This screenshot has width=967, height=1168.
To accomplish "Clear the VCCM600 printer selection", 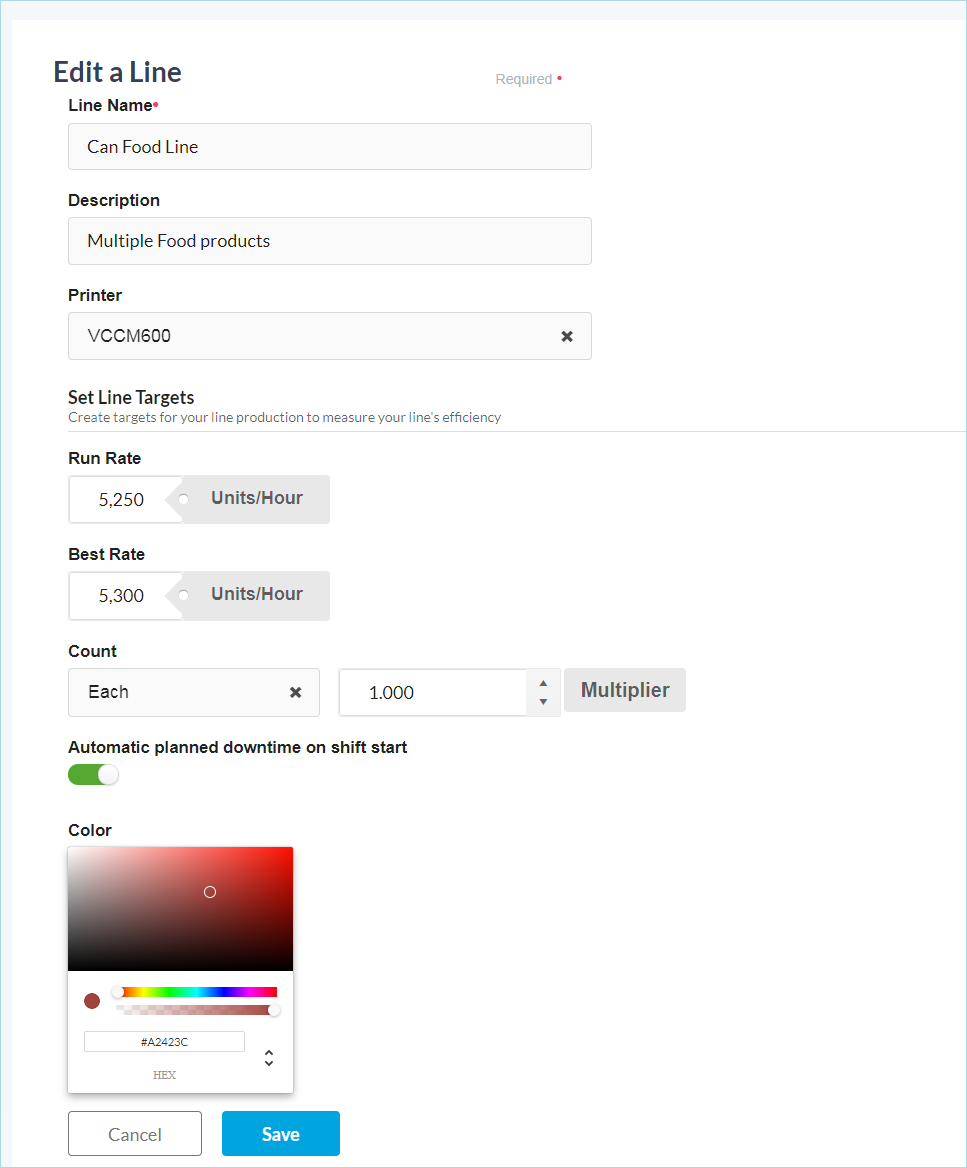I will 567,336.
